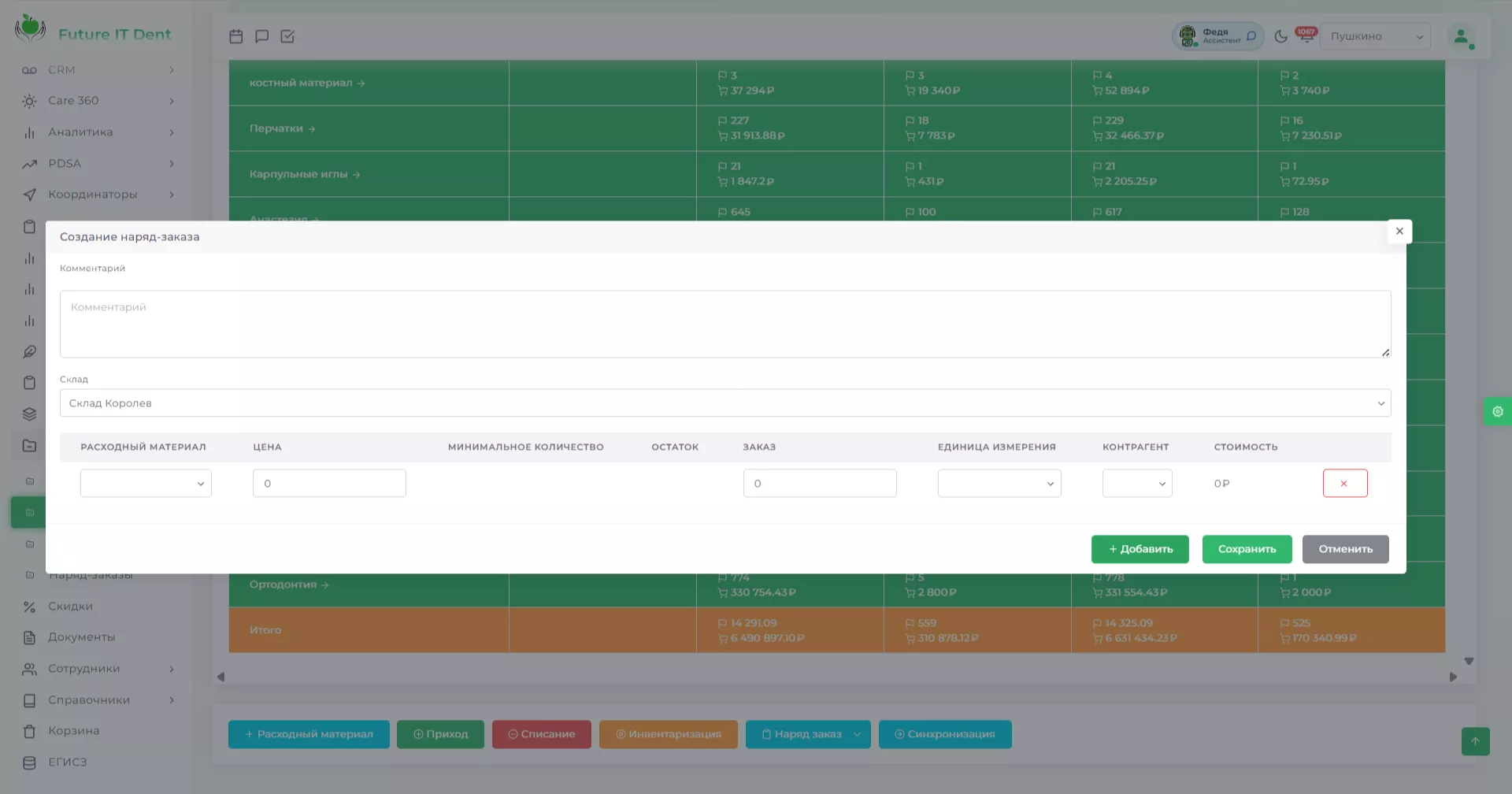Expand the Аналитика sidebar menu
This screenshot has width=1512, height=794.
point(98,132)
